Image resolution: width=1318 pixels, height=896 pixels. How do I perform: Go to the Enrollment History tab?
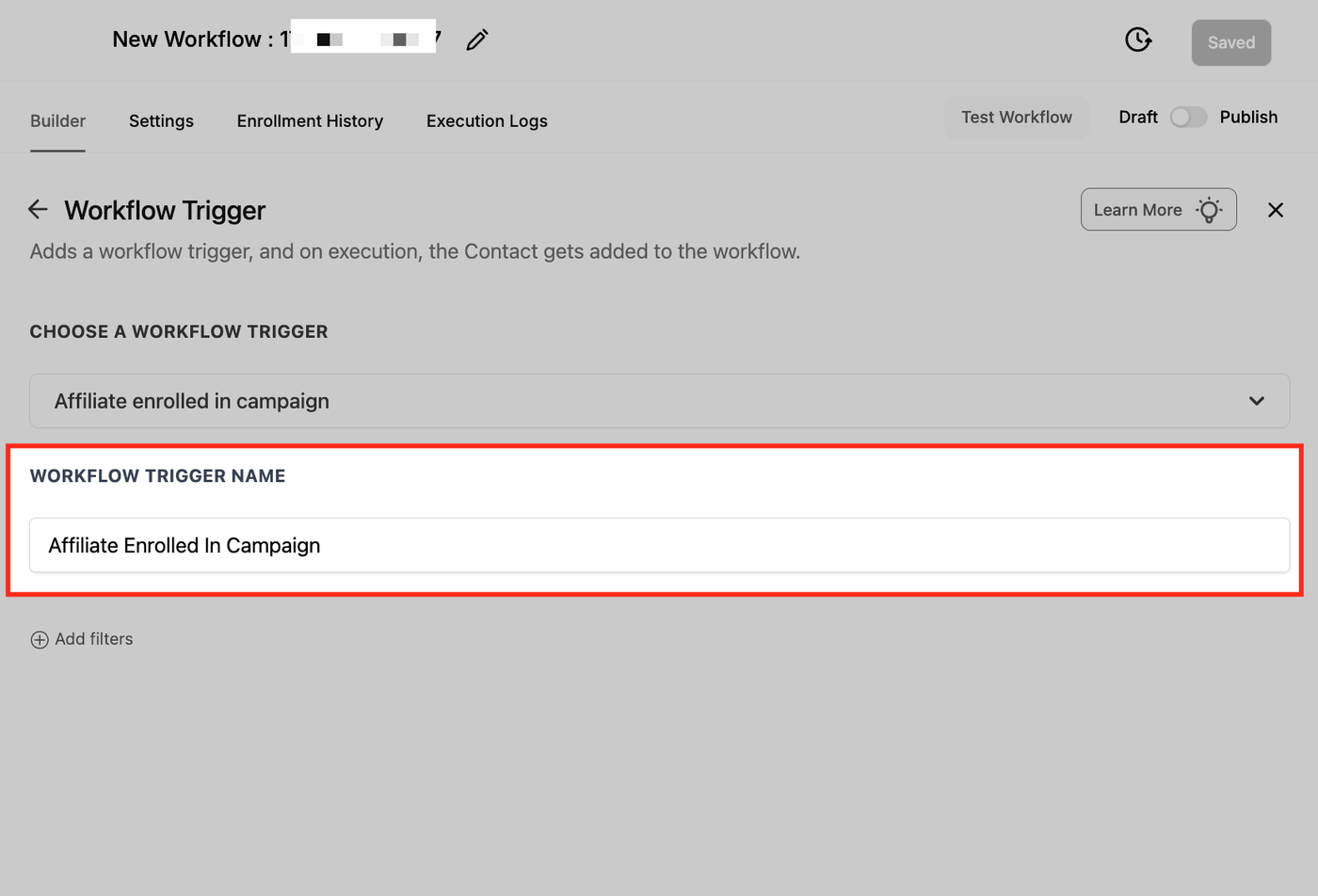[310, 120]
